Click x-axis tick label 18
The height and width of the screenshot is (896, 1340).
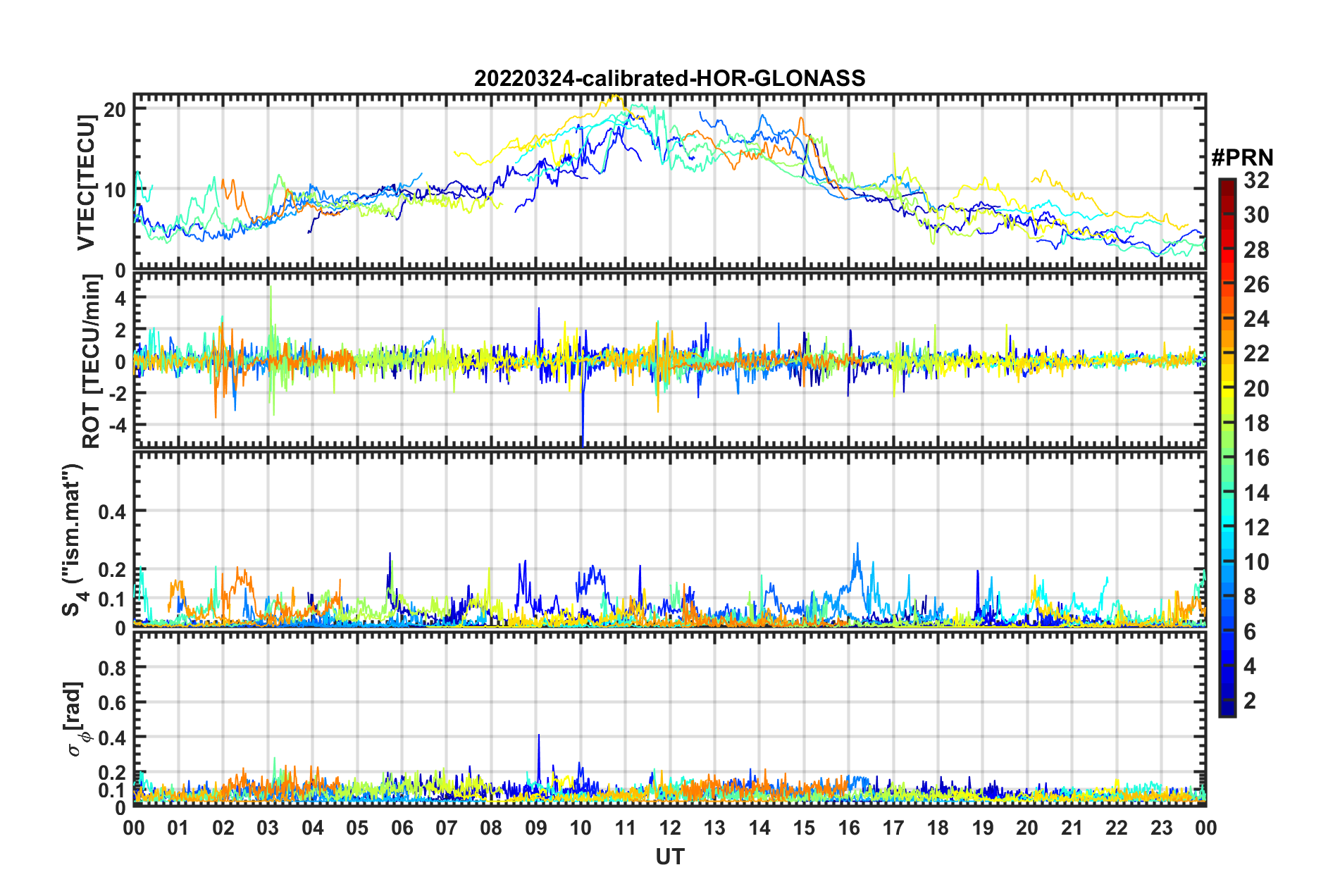tap(938, 827)
